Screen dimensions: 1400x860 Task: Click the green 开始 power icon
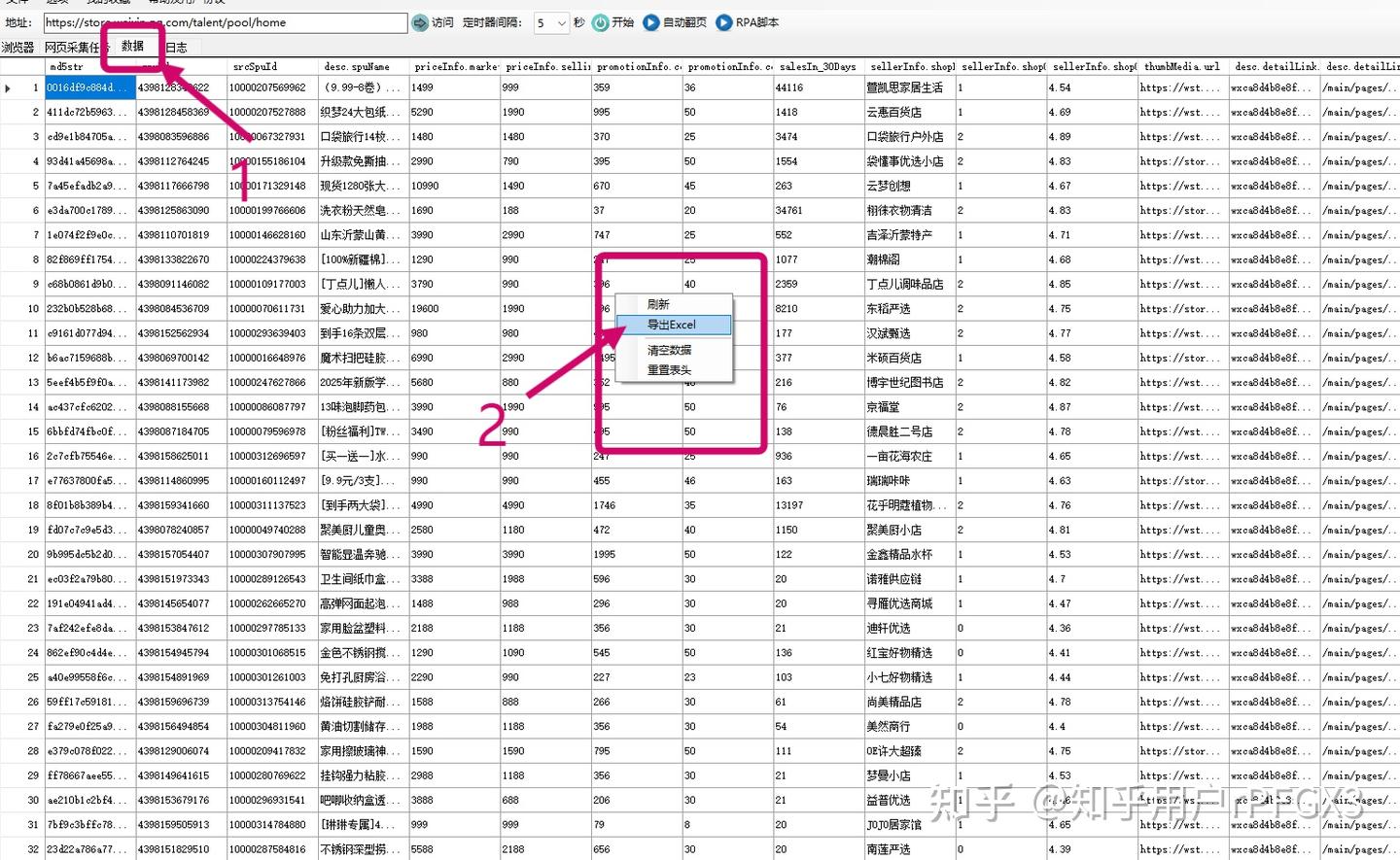point(601,22)
